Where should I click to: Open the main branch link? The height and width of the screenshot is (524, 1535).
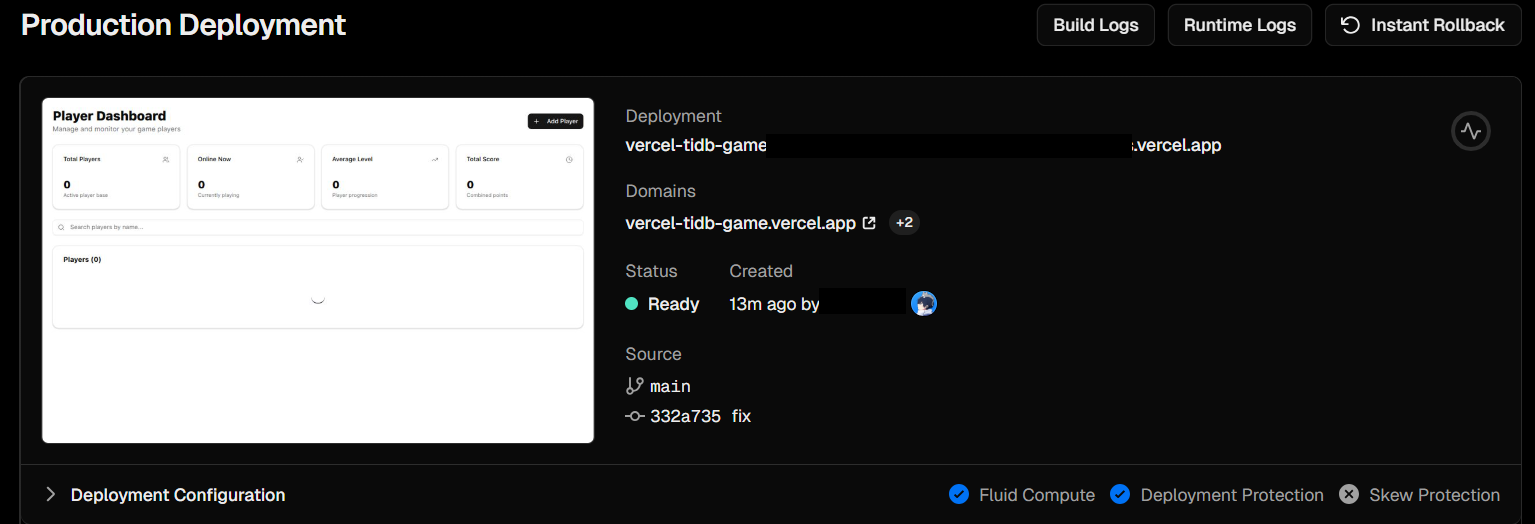(670, 386)
